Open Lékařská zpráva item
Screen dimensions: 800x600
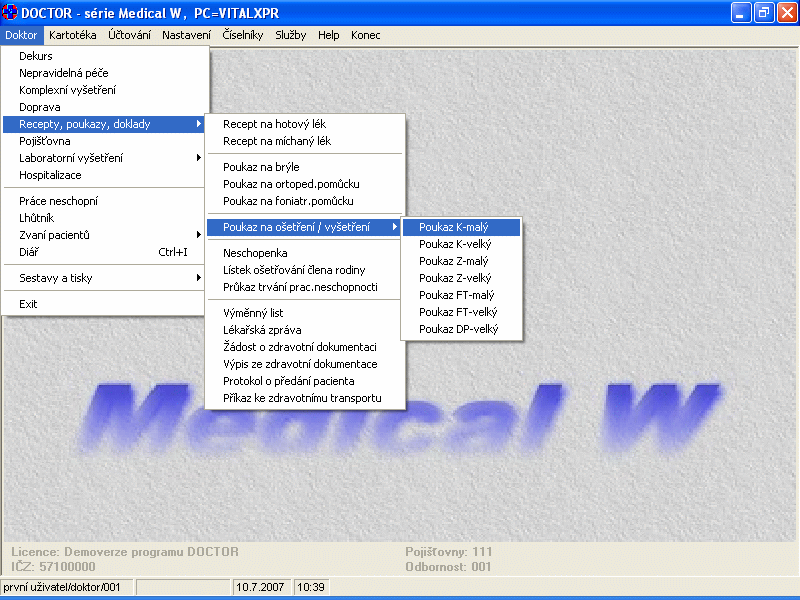tap(305, 330)
